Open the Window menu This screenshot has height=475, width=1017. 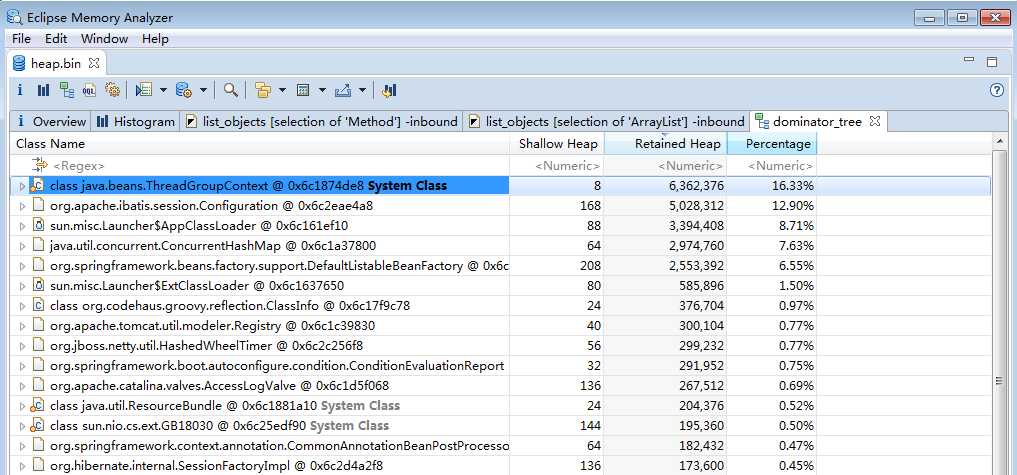104,39
